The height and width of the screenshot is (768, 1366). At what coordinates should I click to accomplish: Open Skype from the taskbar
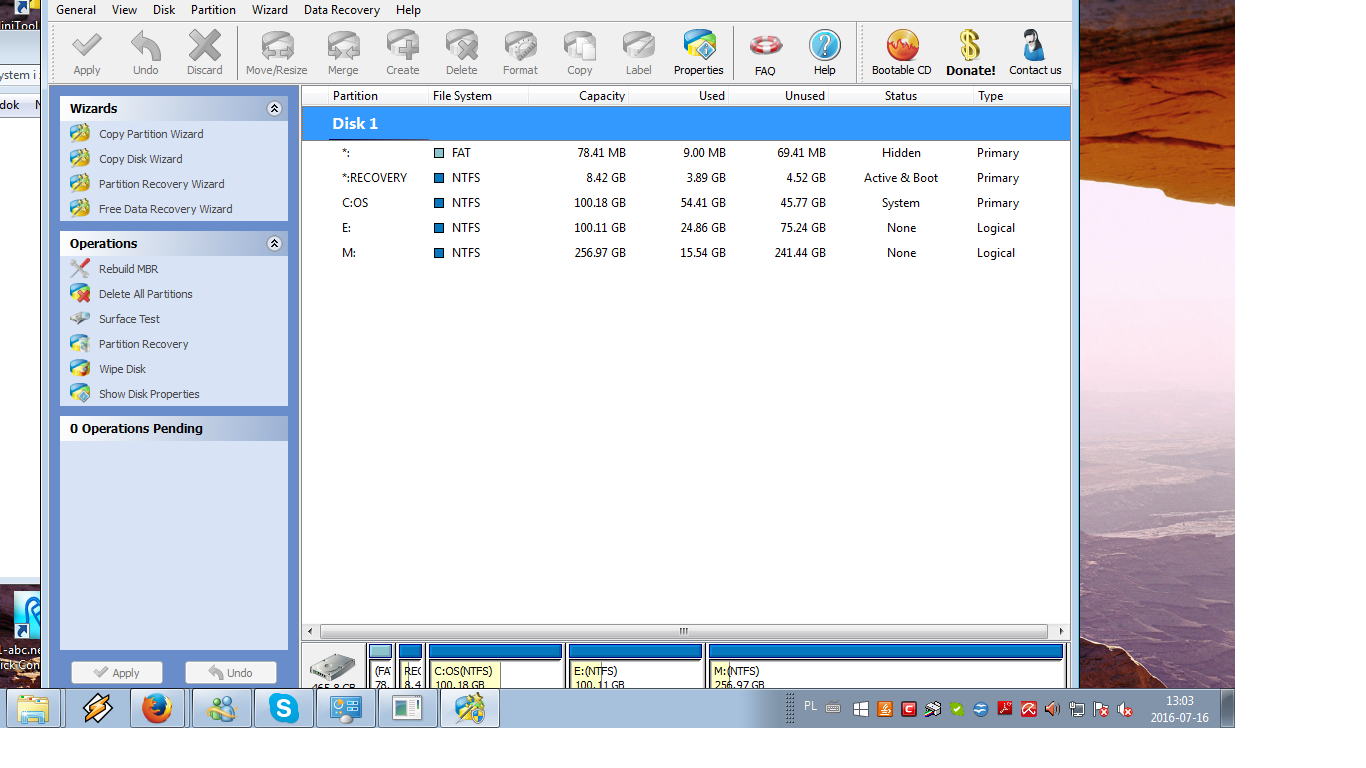tap(283, 709)
